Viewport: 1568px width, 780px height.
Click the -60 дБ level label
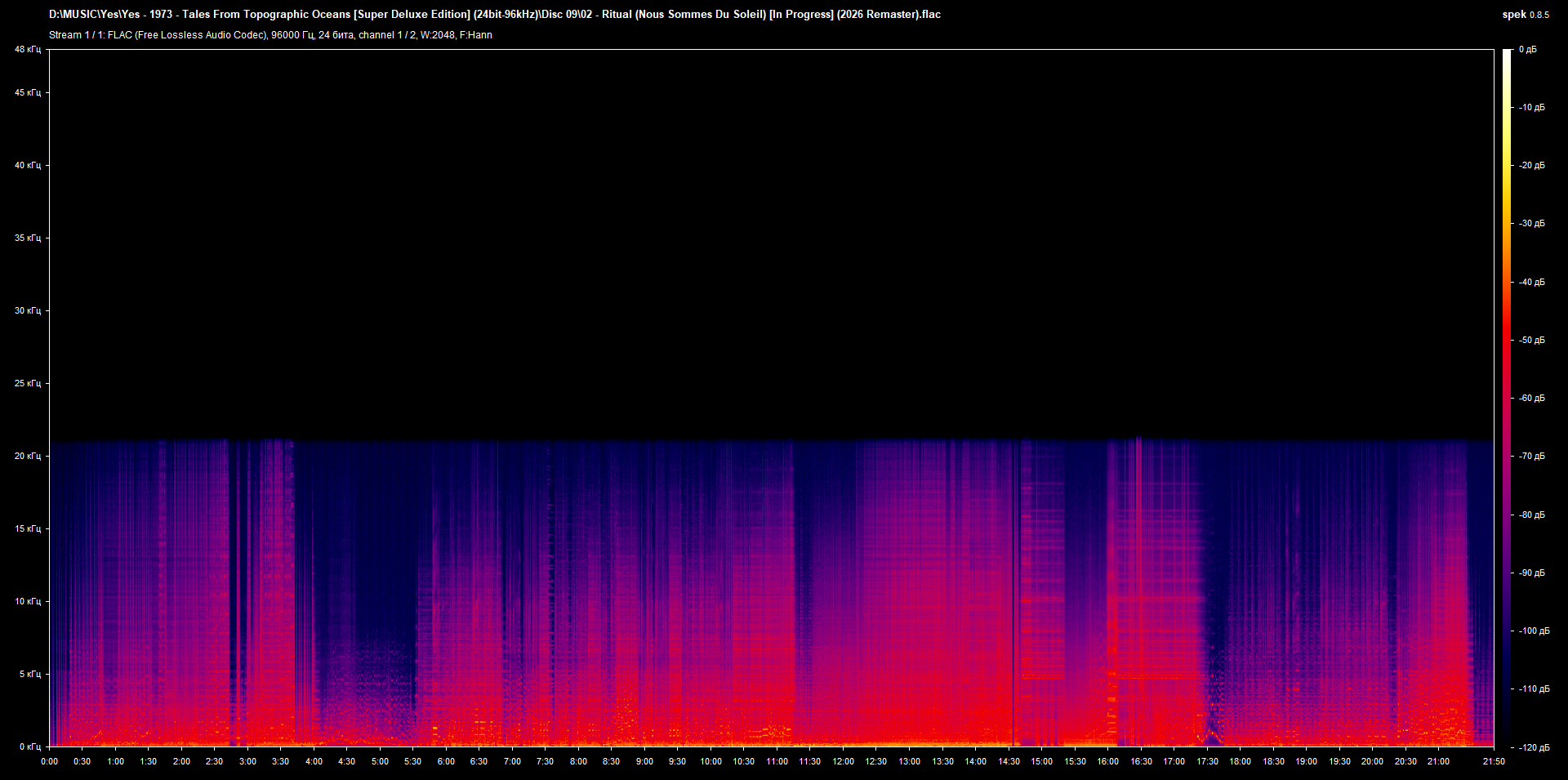tap(1532, 399)
